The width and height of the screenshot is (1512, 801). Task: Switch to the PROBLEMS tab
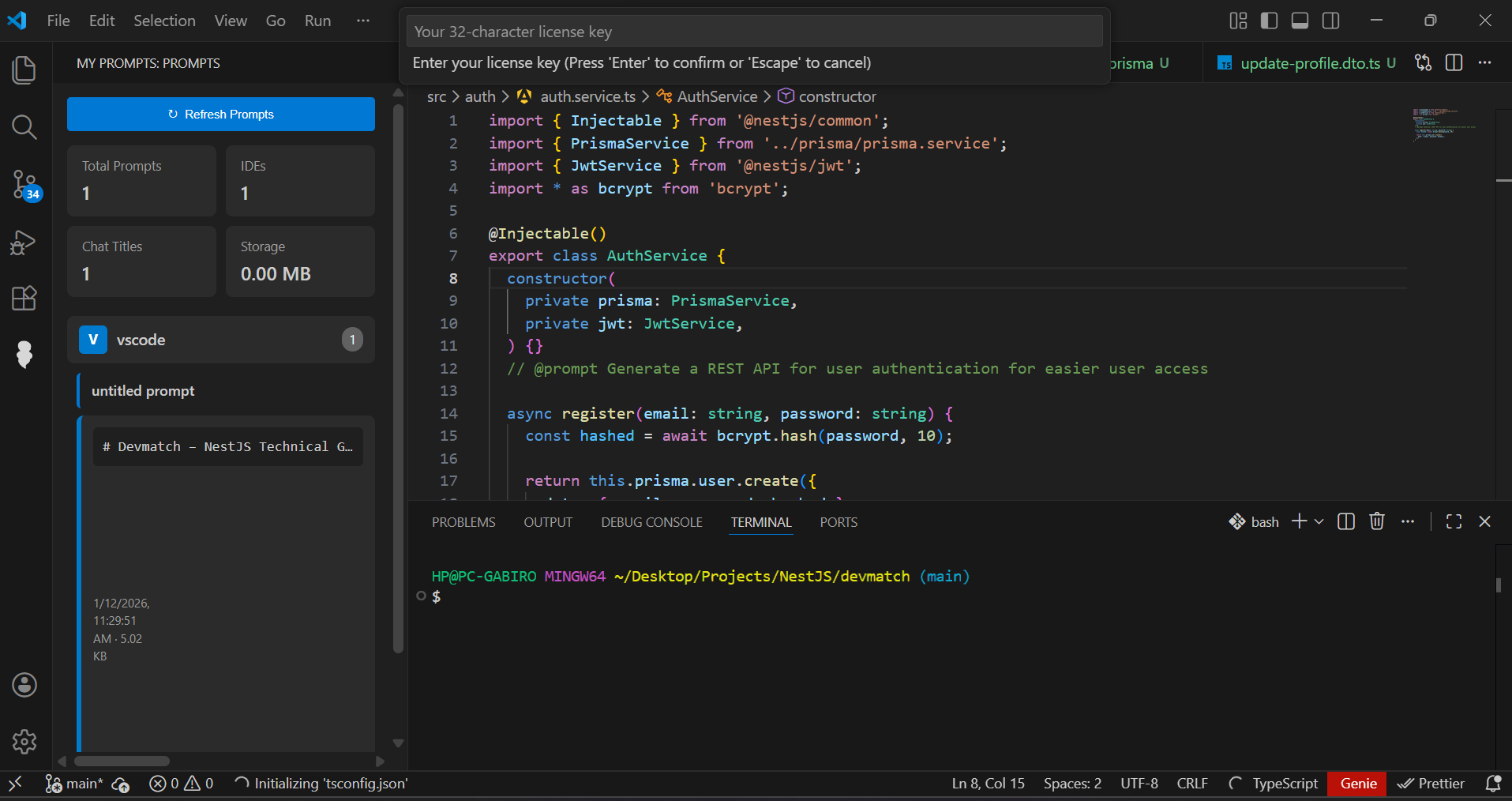pos(463,521)
